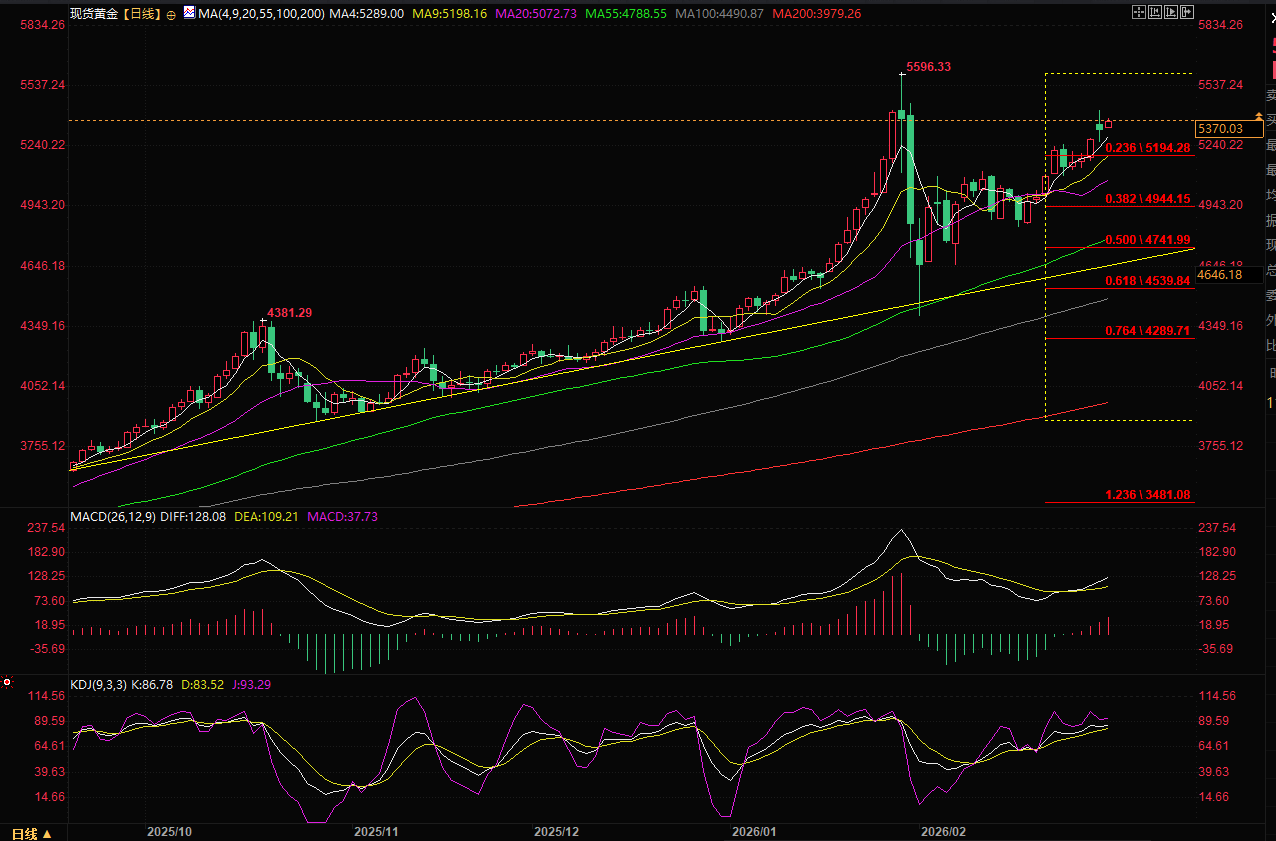Click the red alert dot icon
Viewport: 1276px width, 841px height.
click(6, 682)
